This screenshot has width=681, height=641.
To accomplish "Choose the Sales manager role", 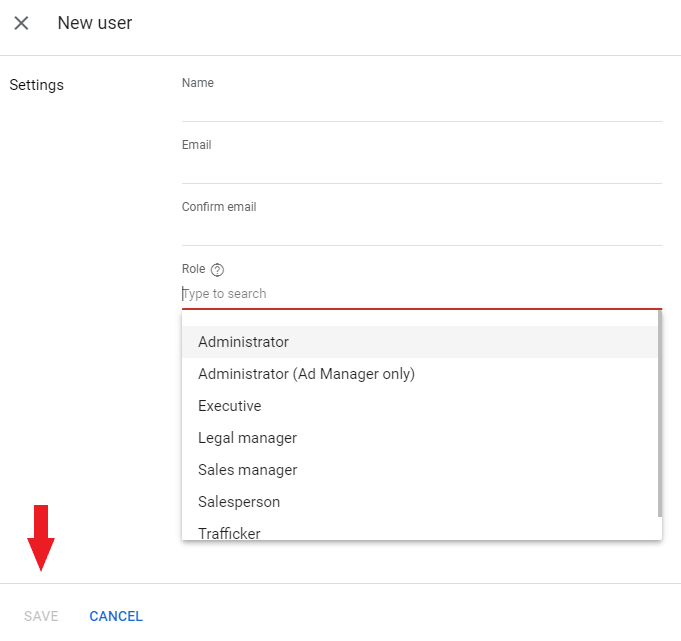I will tap(247, 470).
